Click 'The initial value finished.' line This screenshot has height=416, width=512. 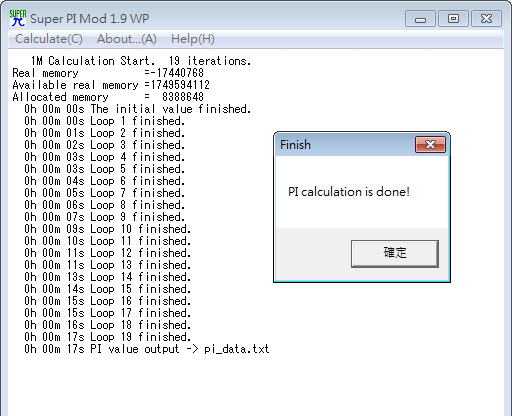coord(137,109)
